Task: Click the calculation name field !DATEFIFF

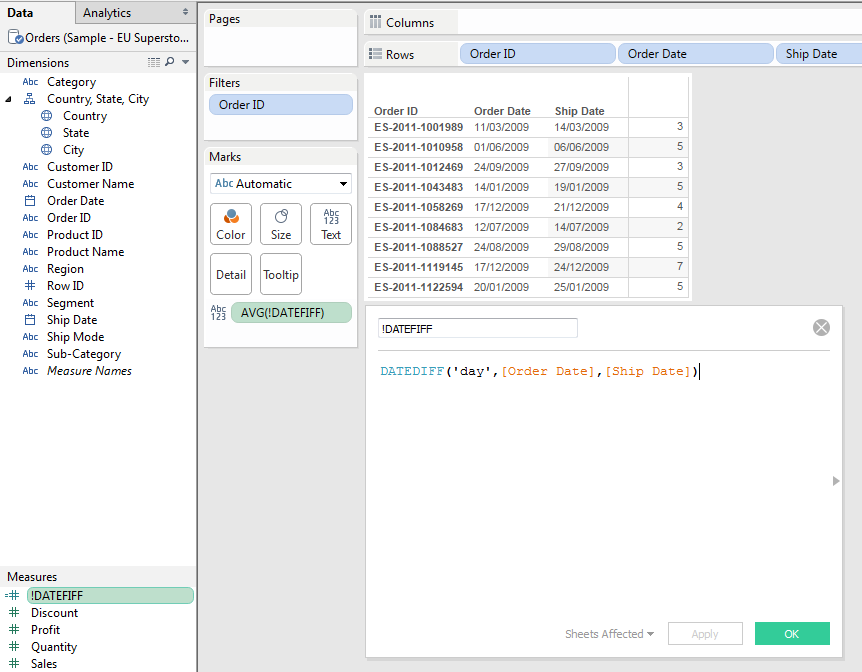Action: click(477, 328)
